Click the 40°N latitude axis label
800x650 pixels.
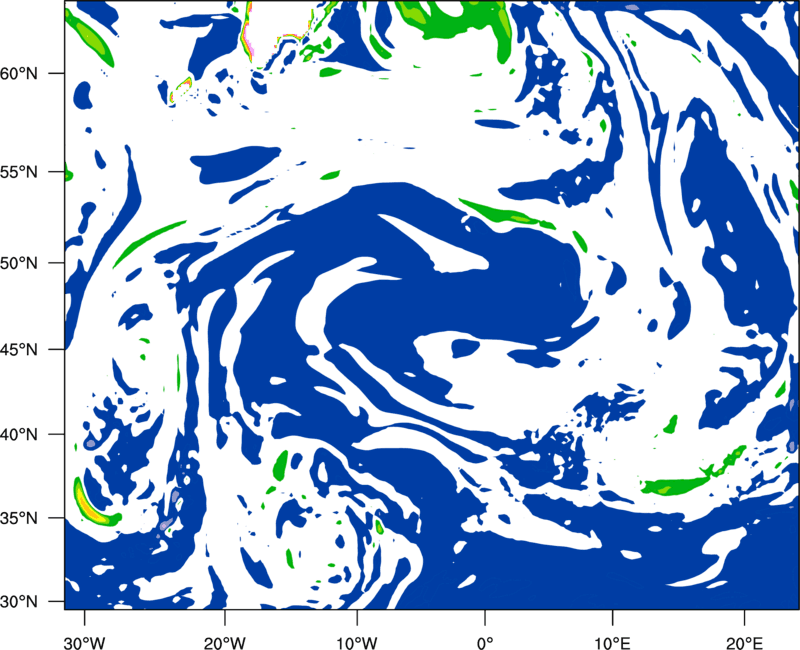tap(19, 435)
